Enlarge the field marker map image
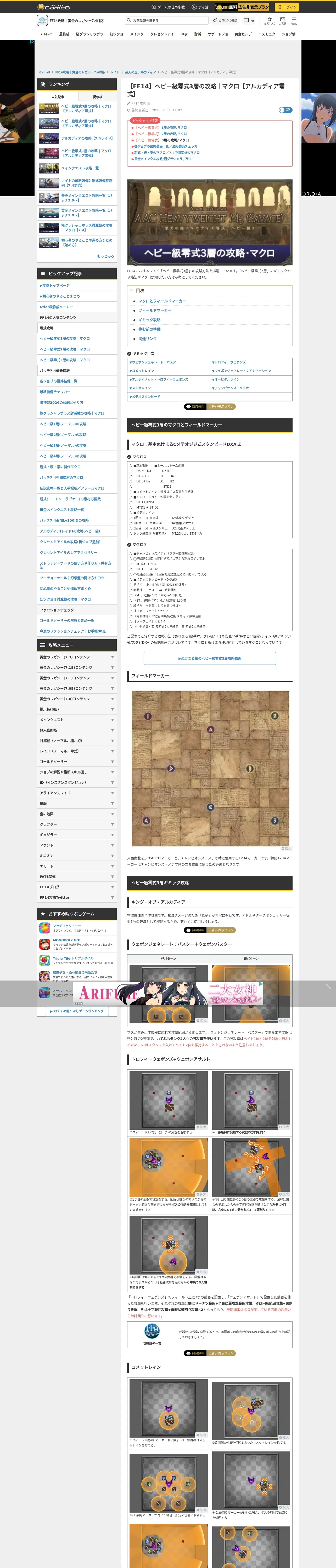The image size is (336, 1568). pyautogui.click(x=210, y=768)
